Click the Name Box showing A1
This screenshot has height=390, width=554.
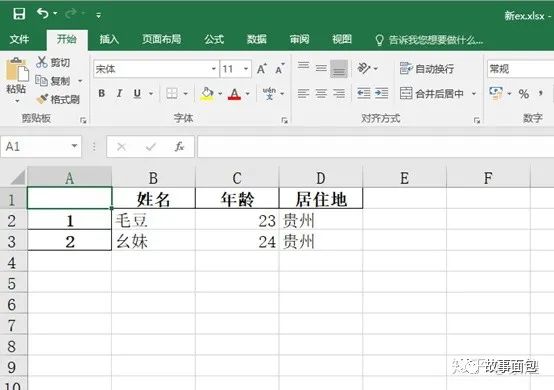point(41,146)
